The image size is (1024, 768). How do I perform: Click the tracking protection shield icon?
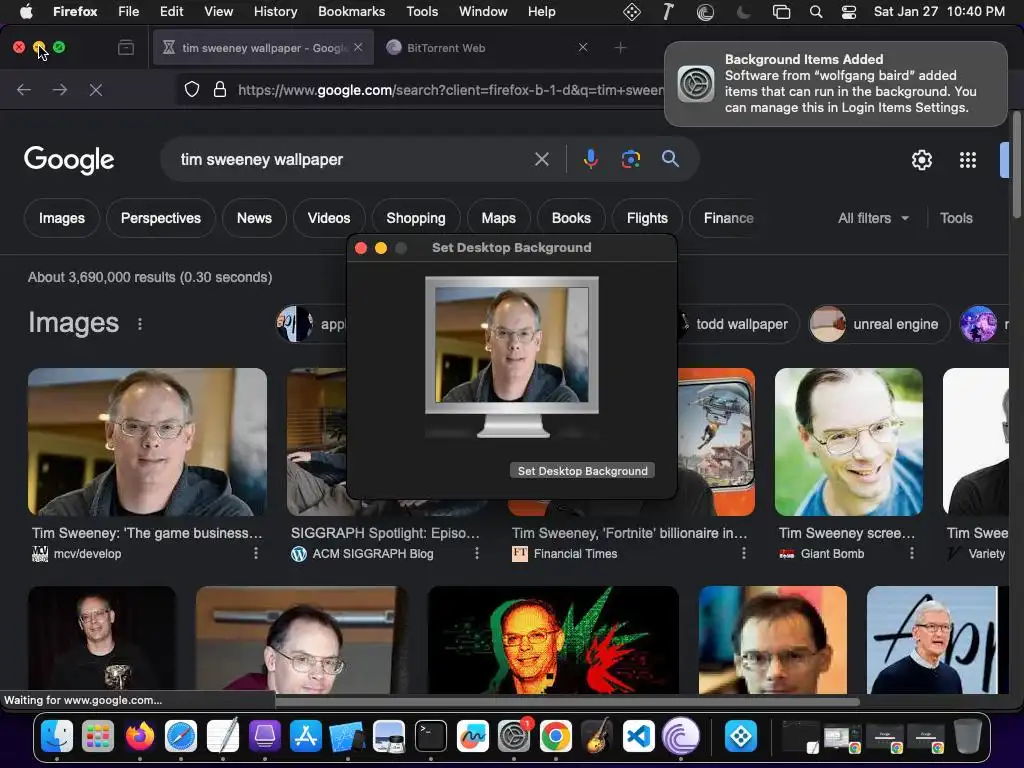[191, 89]
